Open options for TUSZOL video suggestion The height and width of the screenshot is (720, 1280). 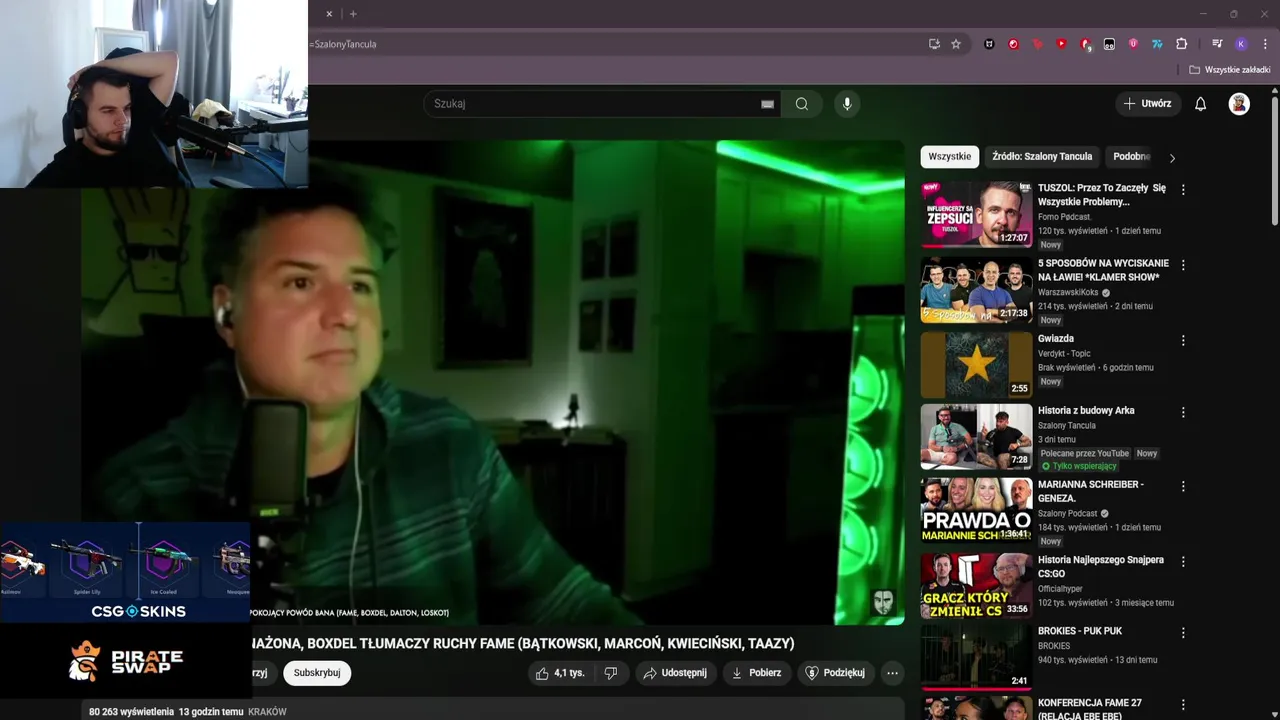click(1183, 190)
